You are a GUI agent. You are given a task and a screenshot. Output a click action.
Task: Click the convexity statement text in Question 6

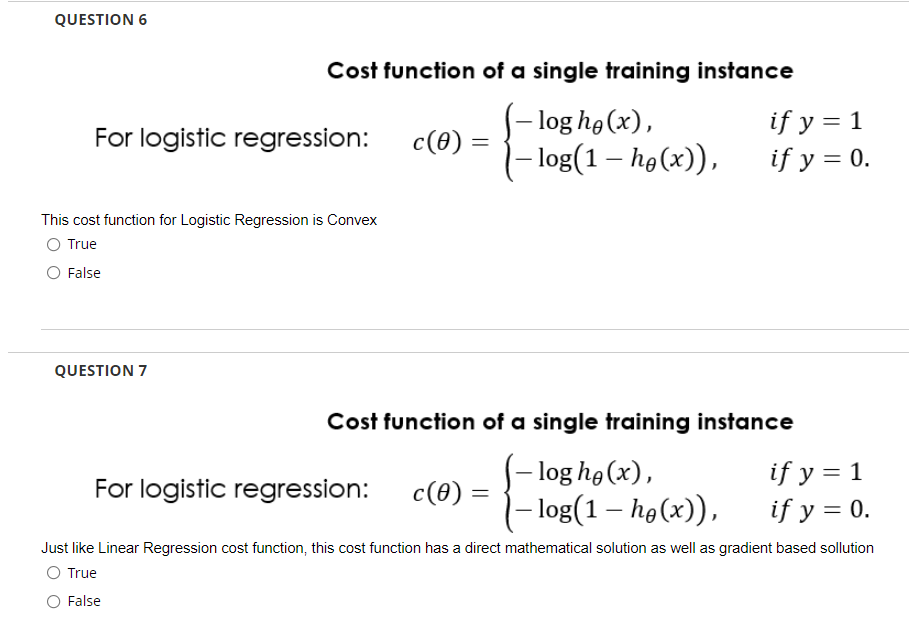(x=208, y=220)
